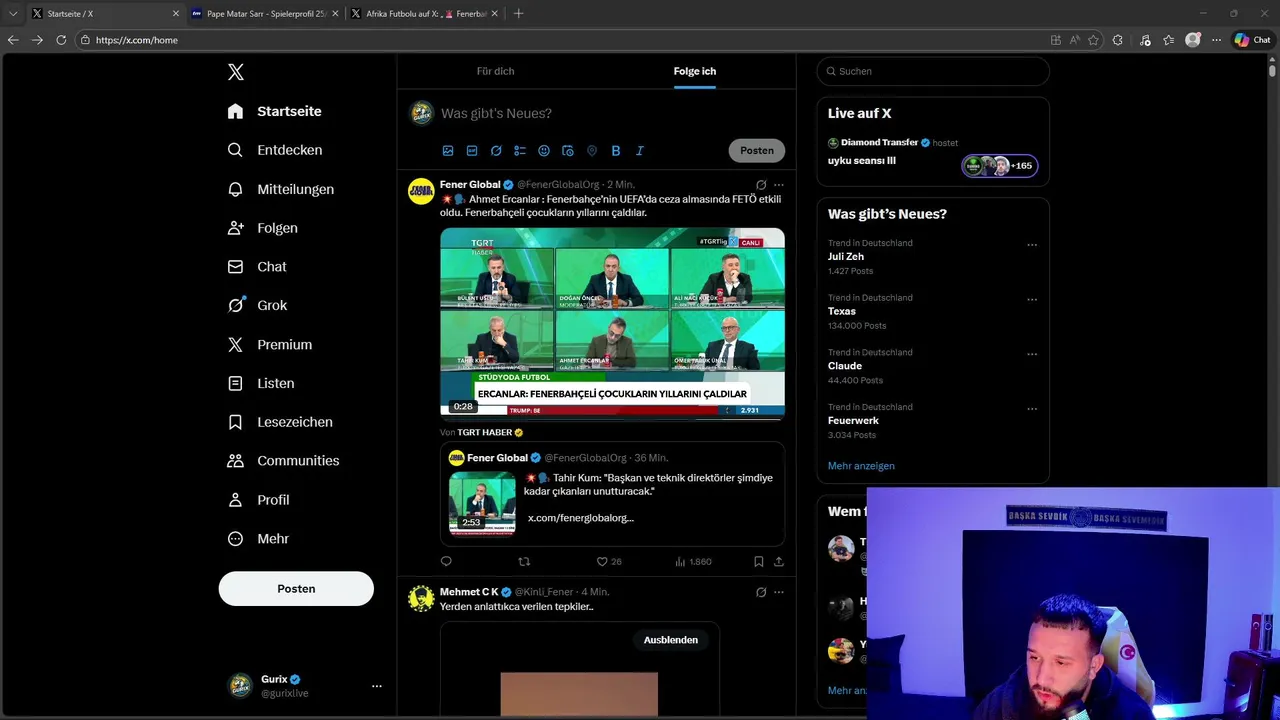Open options for Juli Zeh trend

1032,245
